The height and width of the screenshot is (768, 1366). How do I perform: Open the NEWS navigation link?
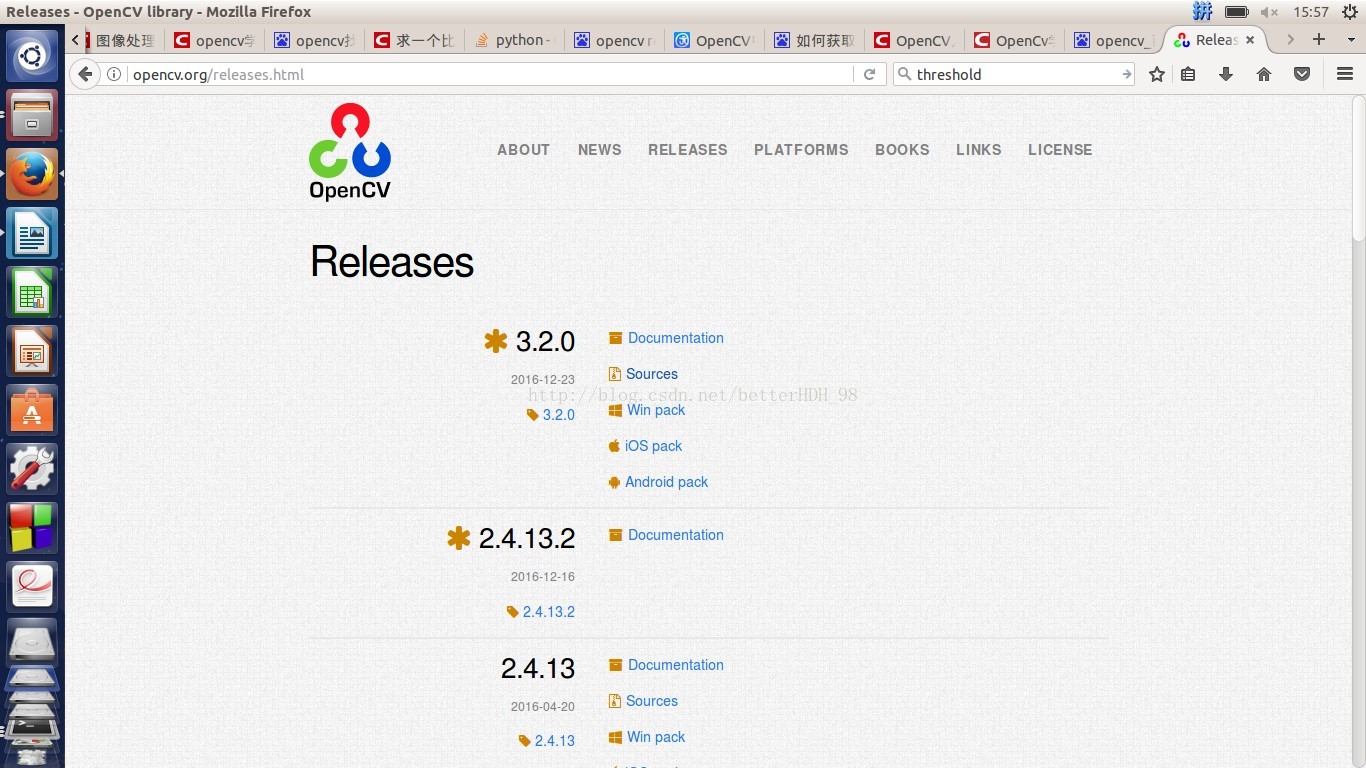pyautogui.click(x=600, y=150)
